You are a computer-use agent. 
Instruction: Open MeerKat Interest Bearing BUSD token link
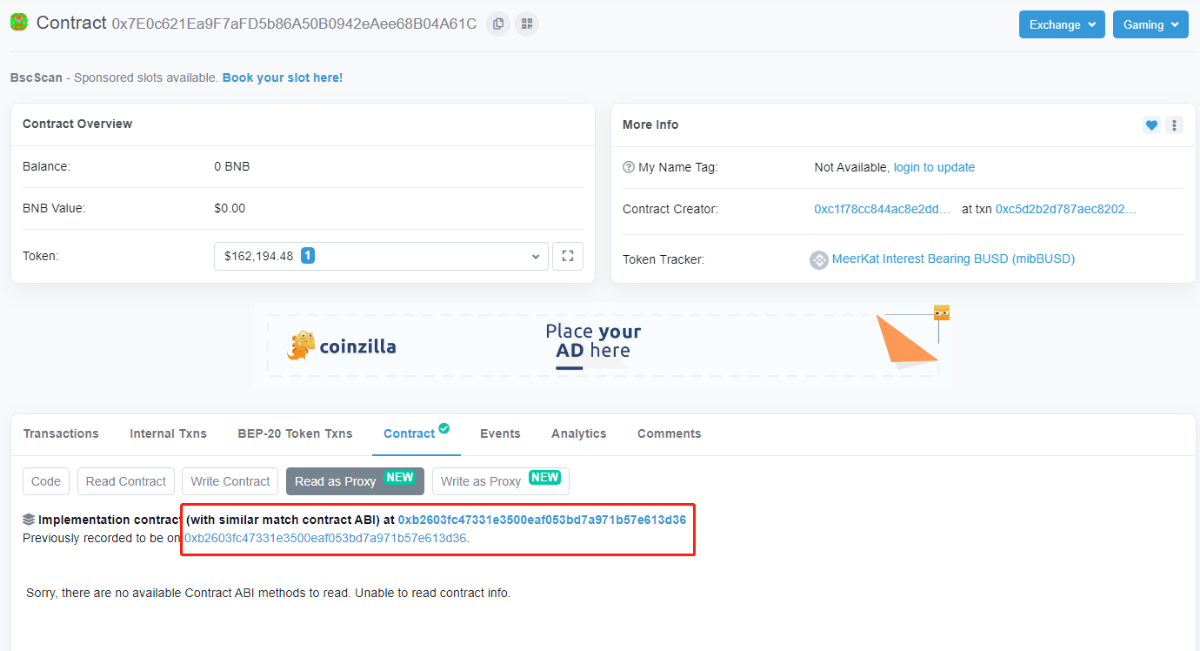click(x=953, y=260)
